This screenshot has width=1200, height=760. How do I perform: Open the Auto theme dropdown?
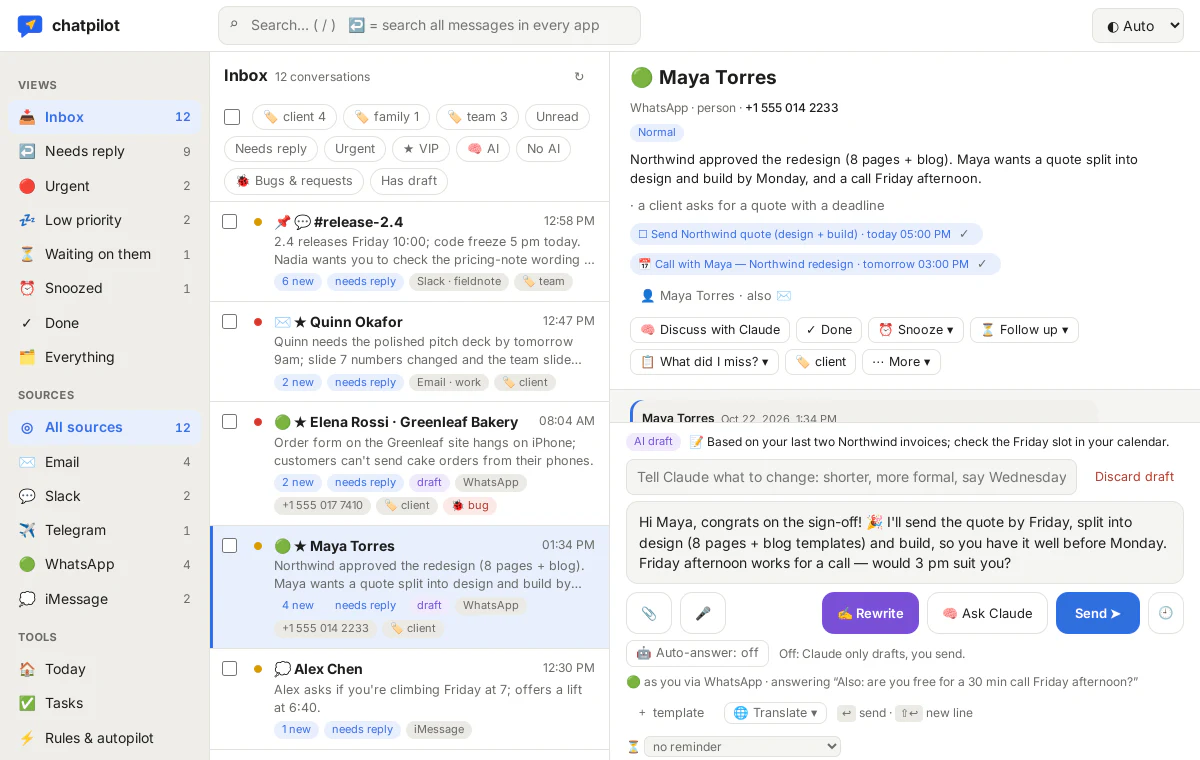click(1138, 26)
